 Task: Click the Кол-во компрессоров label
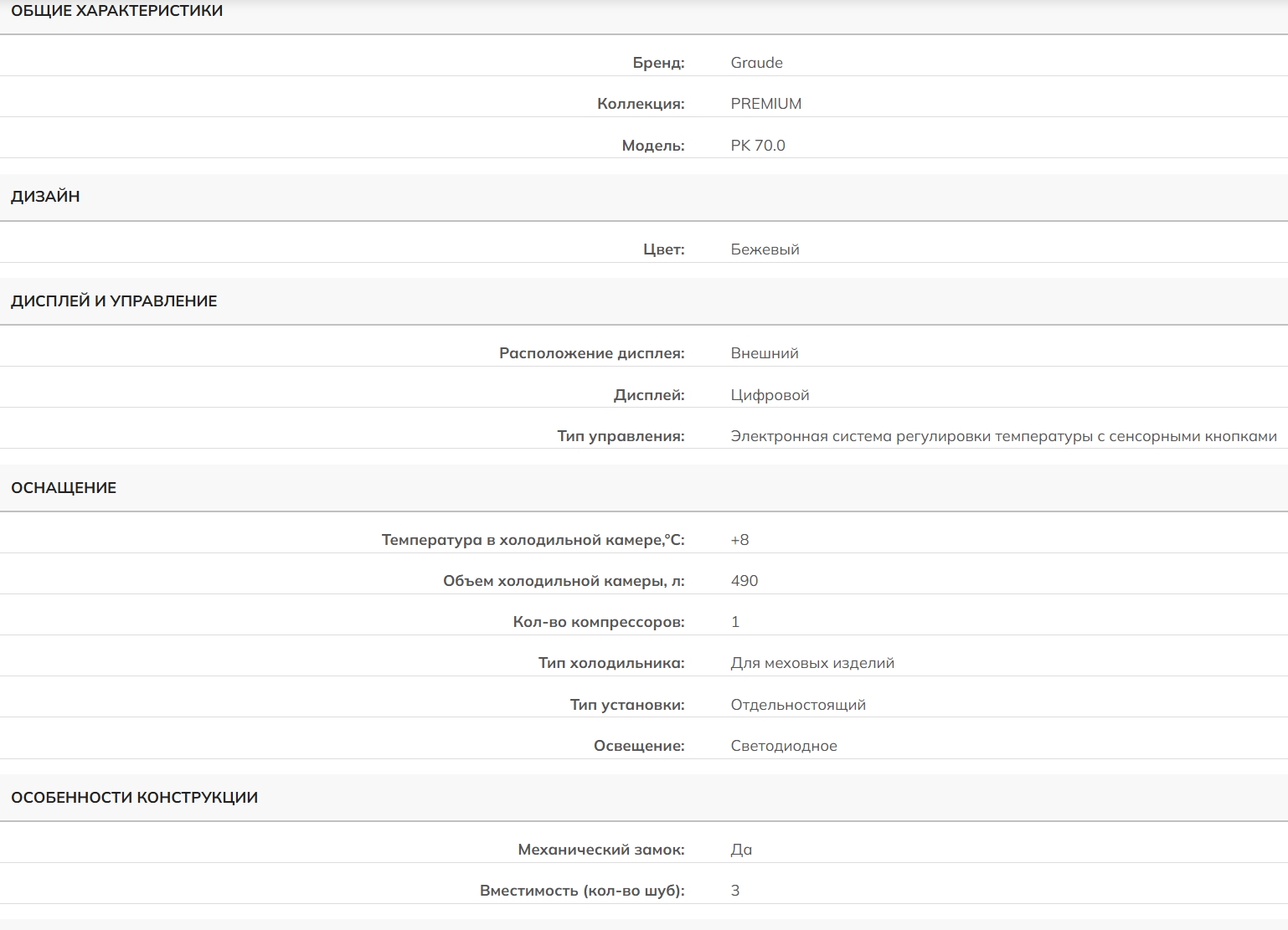point(599,622)
